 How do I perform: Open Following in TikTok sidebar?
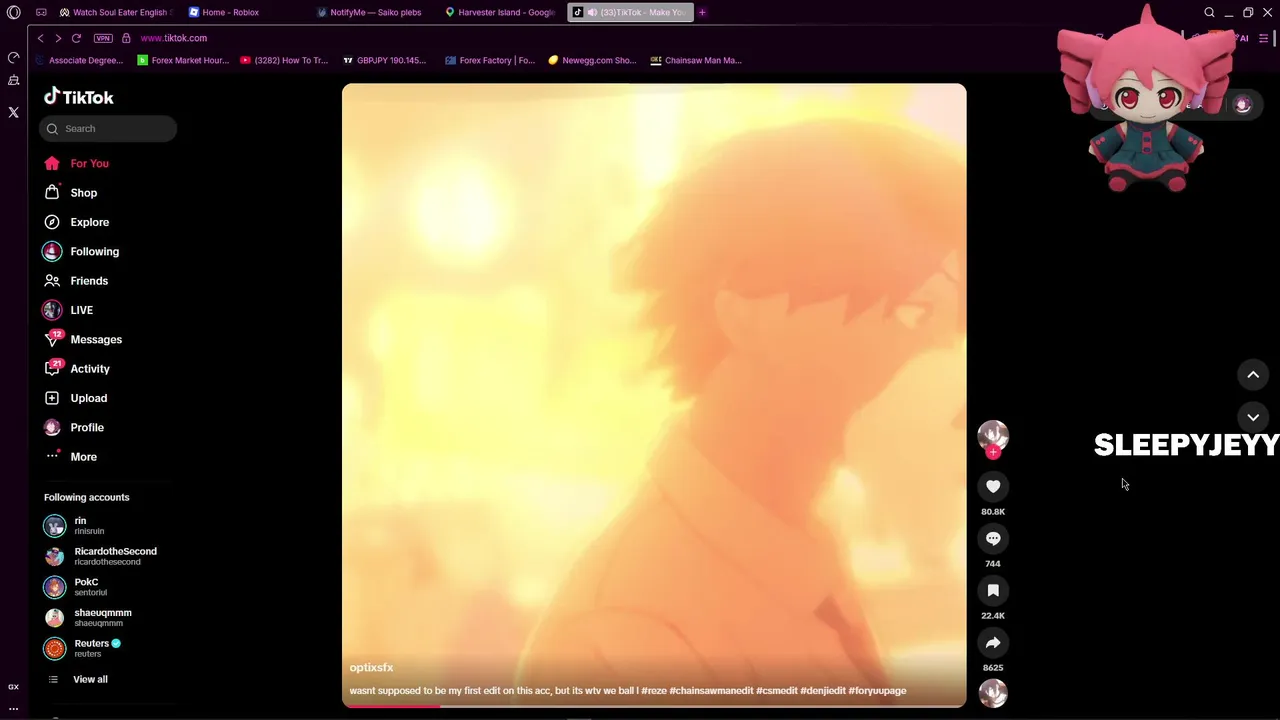point(94,251)
